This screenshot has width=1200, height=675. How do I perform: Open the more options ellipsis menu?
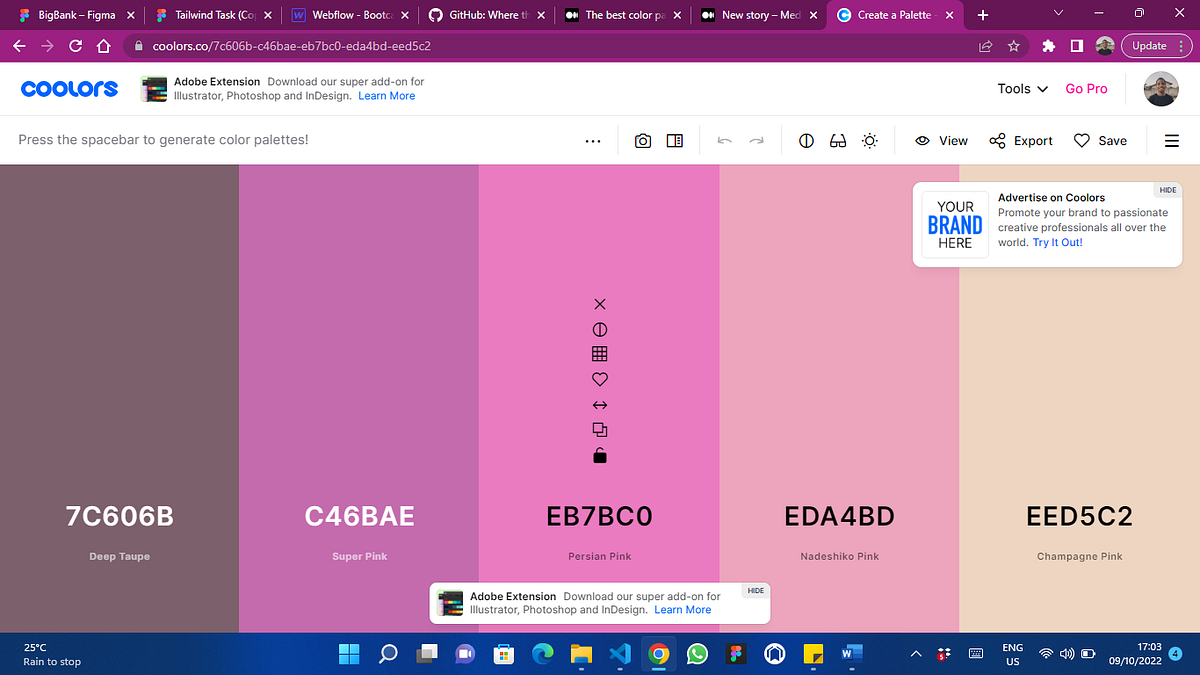(x=593, y=140)
